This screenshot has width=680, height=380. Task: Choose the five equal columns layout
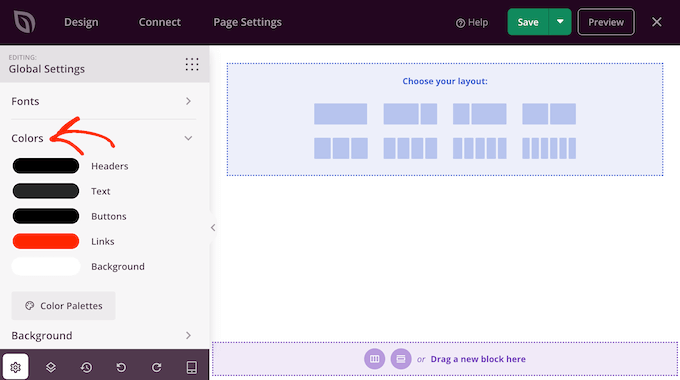(480, 148)
